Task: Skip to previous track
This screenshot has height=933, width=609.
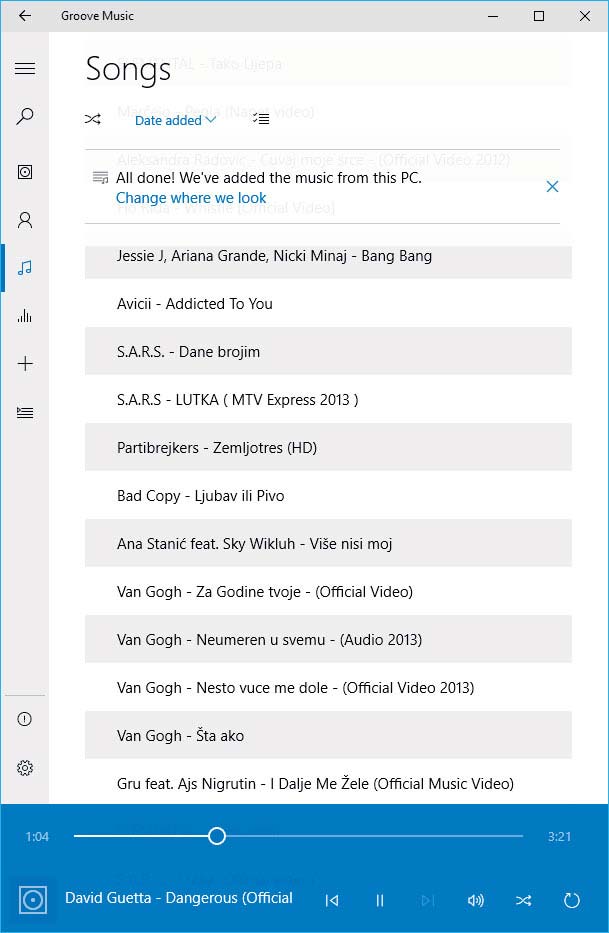Action: [x=332, y=900]
